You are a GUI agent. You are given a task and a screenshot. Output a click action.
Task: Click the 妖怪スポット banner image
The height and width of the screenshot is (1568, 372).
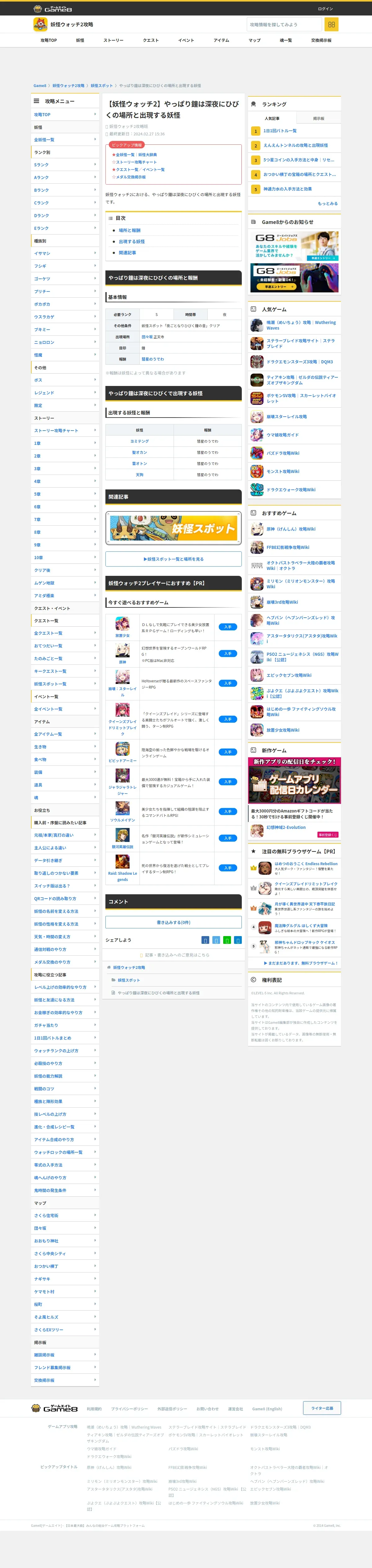174,528
